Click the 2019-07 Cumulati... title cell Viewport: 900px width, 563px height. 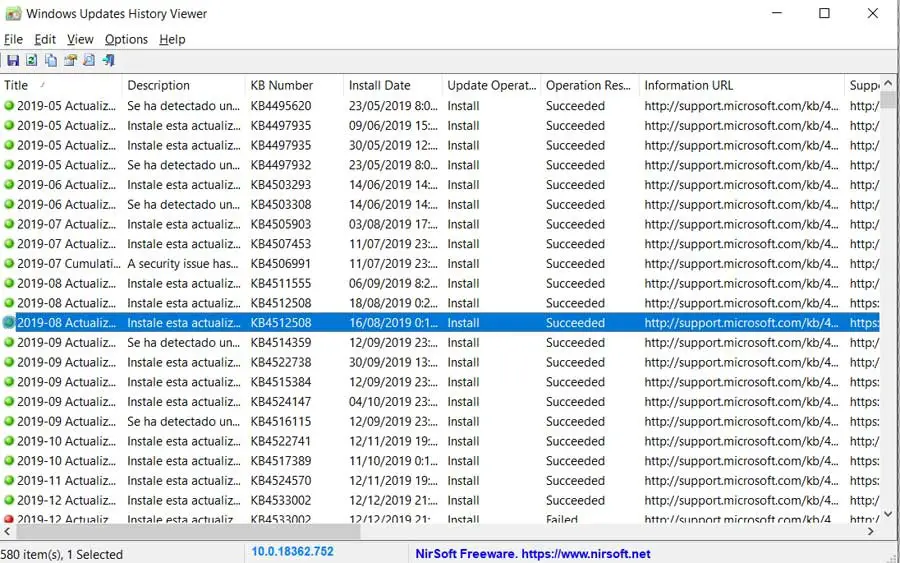[x=68, y=263]
